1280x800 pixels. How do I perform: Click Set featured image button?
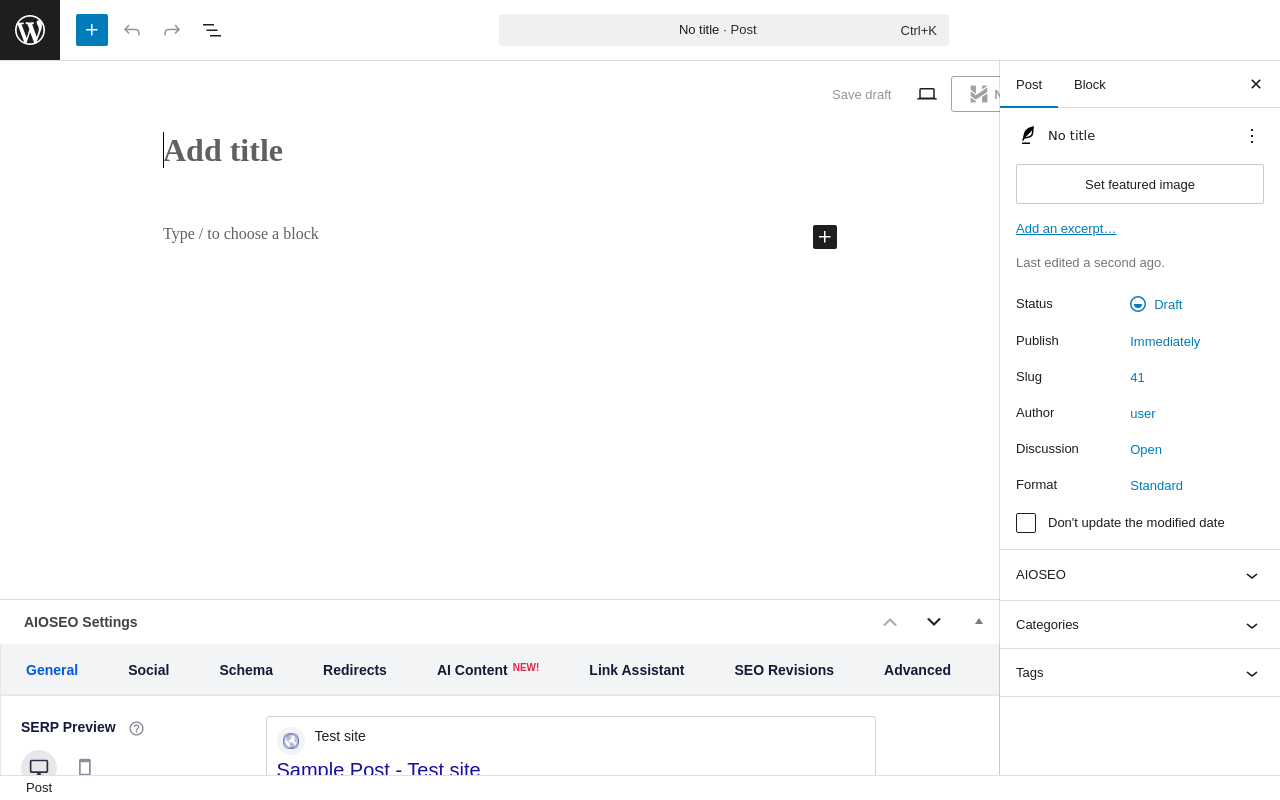pos(1140,184)
